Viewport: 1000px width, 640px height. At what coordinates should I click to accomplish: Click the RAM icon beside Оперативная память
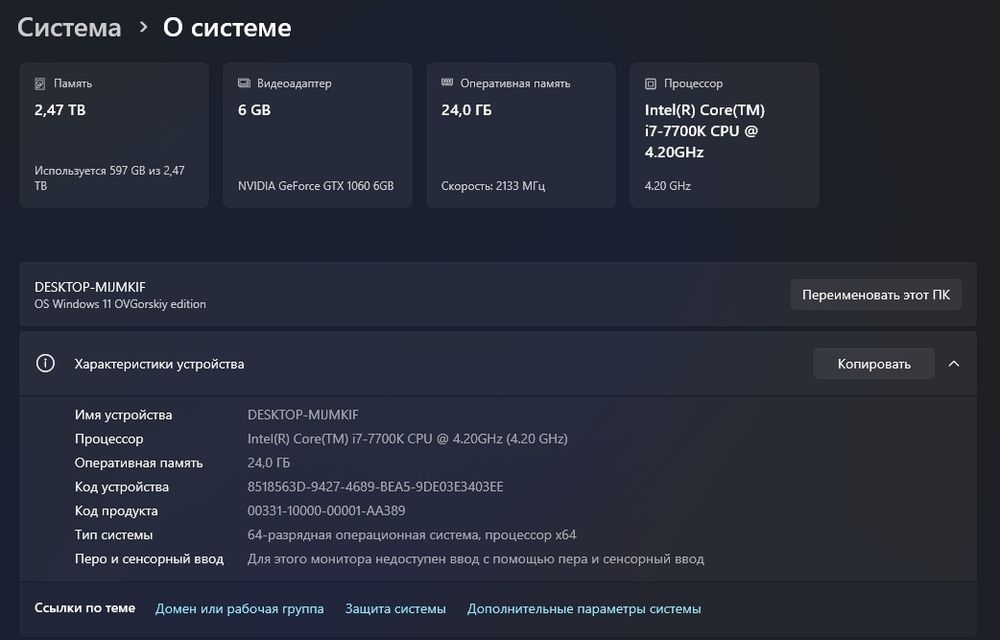(447, 82)
